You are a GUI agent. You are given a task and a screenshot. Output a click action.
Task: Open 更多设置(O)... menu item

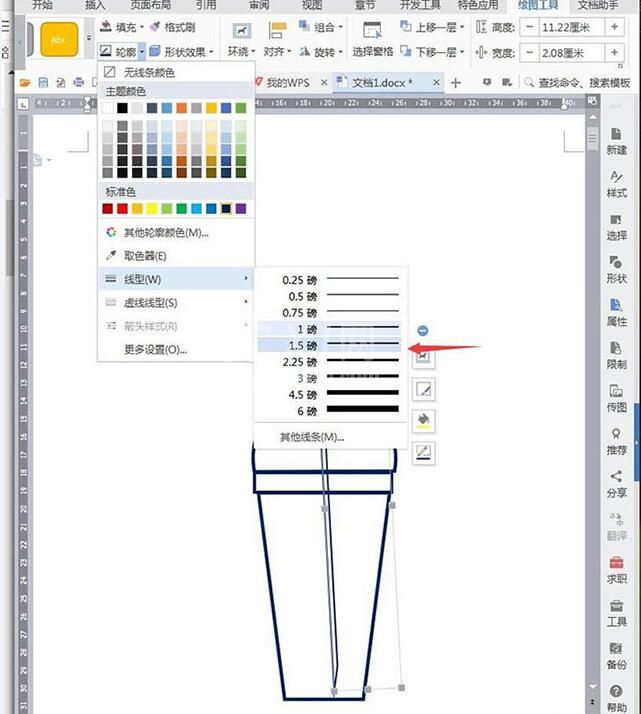[x=175, y=349]
